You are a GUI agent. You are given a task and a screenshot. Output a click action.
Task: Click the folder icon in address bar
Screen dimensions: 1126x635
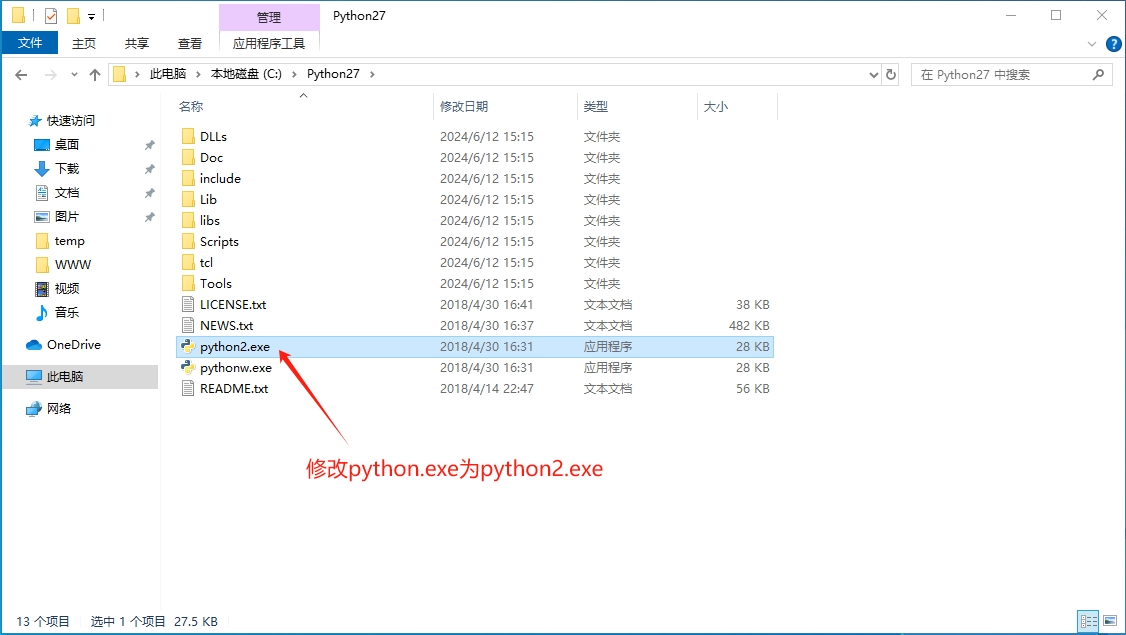click(120, 74)
